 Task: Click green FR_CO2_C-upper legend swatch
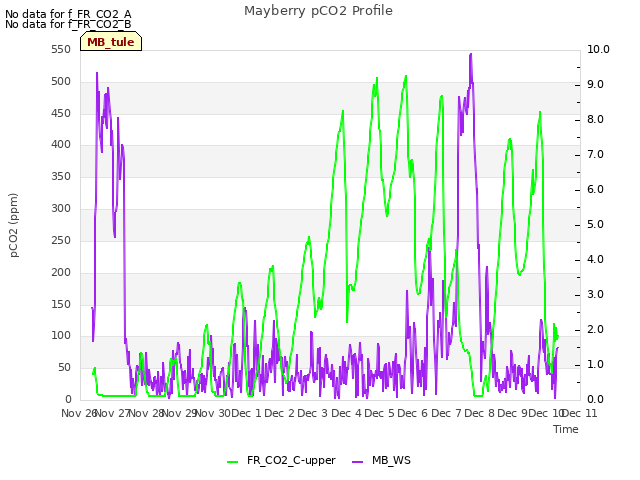tap(233, 461)
